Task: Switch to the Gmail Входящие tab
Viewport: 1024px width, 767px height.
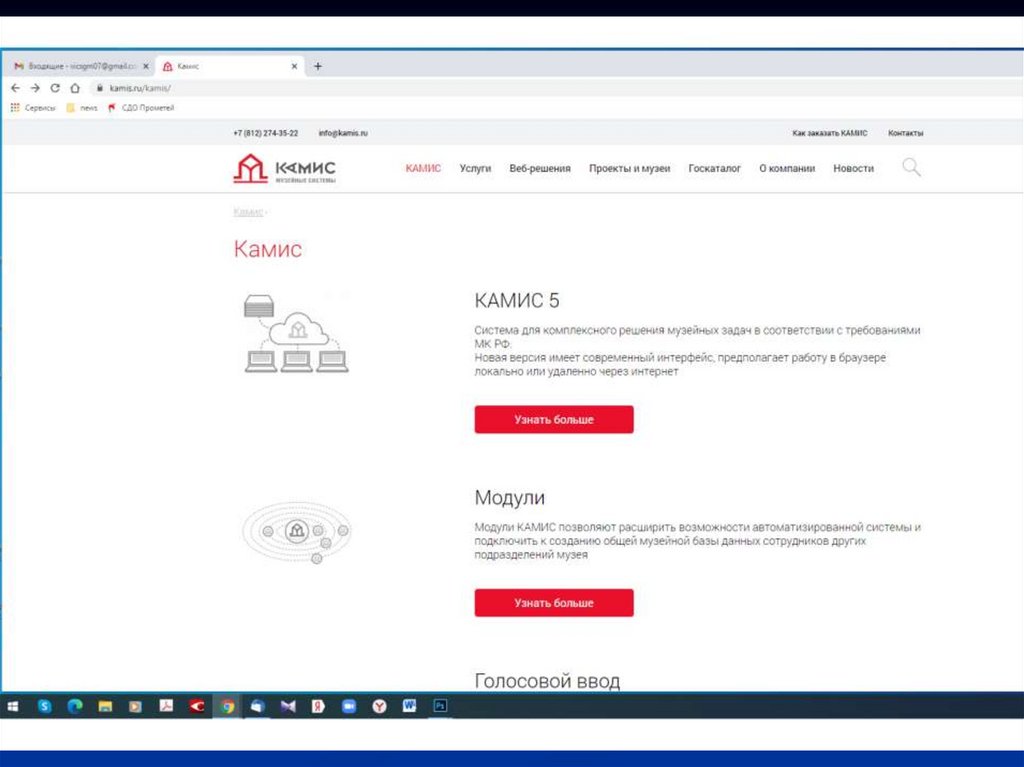Action: click(81, 66)
